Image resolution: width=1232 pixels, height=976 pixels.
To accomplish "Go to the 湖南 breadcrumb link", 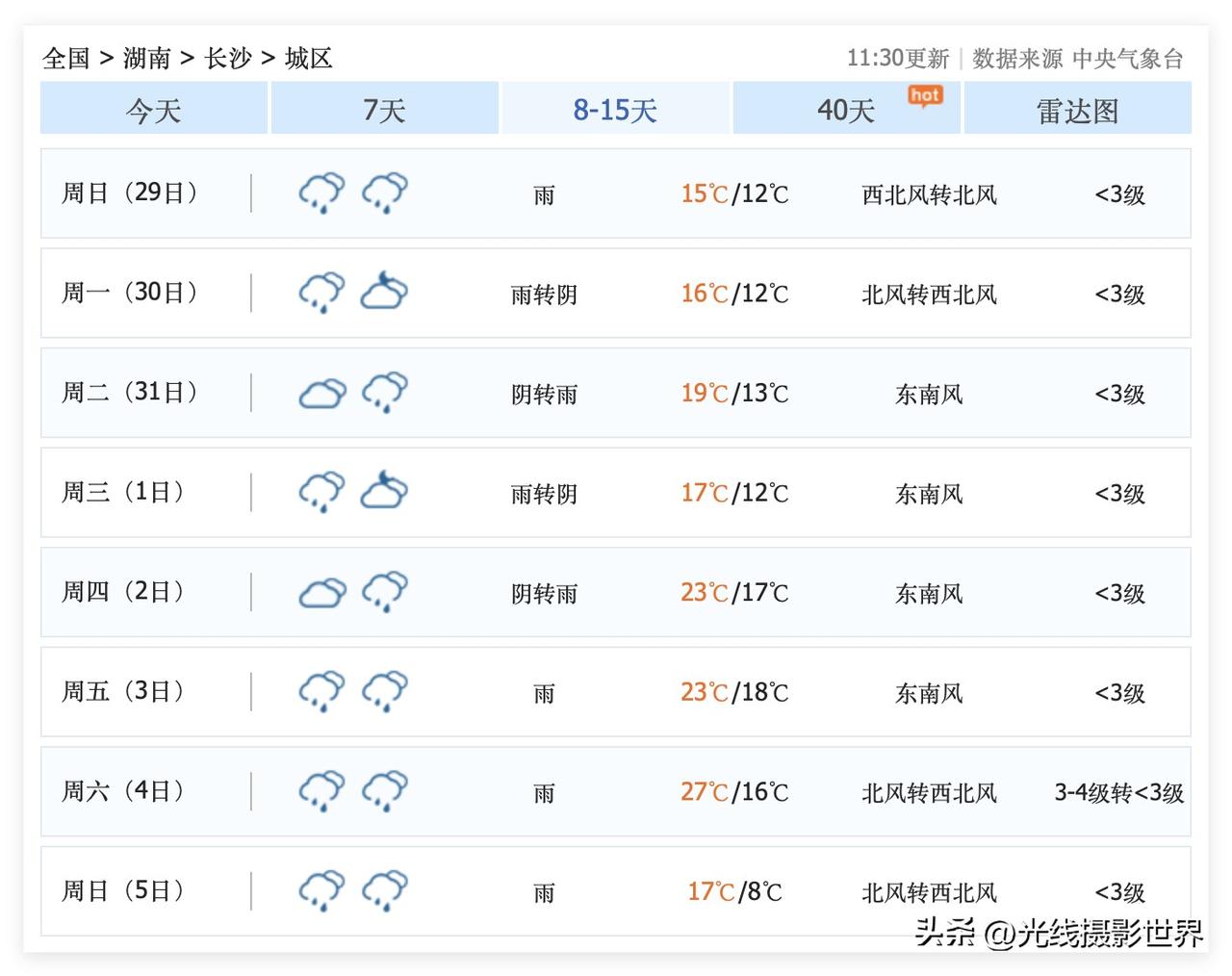I will click(x=146, y=58).
